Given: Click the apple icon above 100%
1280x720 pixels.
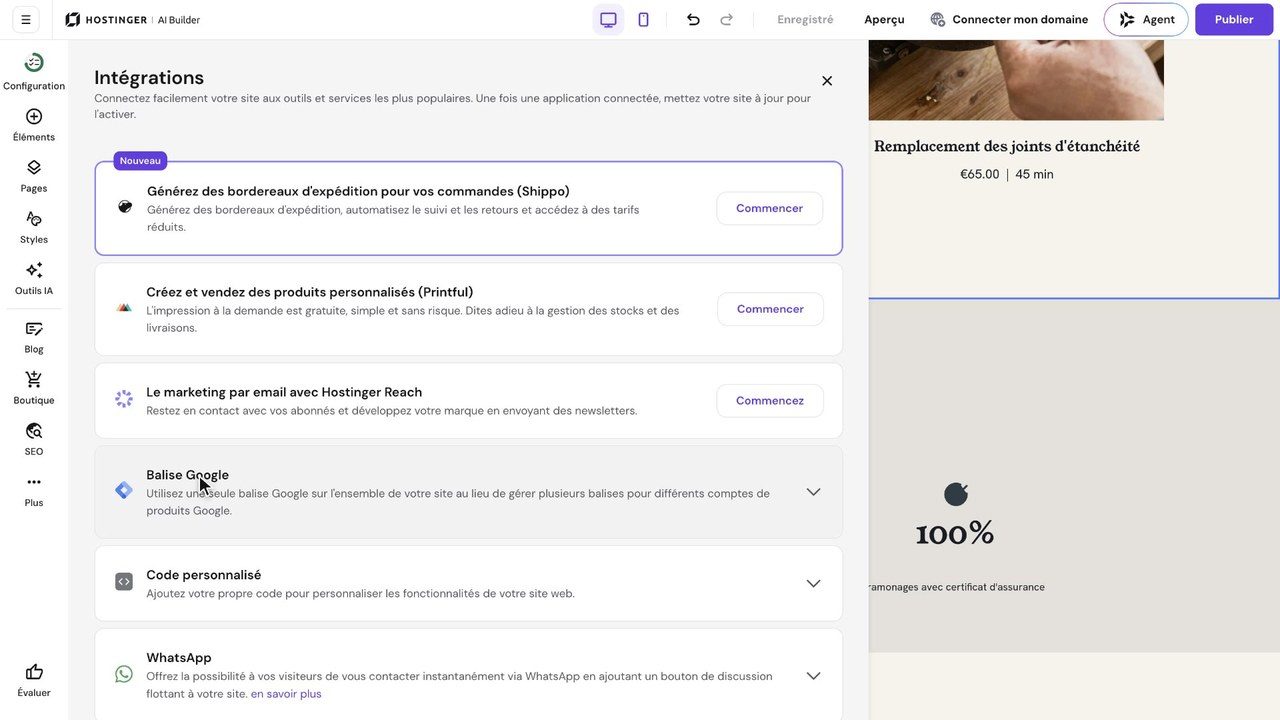Looking at the screenshot, I should 956,494.
